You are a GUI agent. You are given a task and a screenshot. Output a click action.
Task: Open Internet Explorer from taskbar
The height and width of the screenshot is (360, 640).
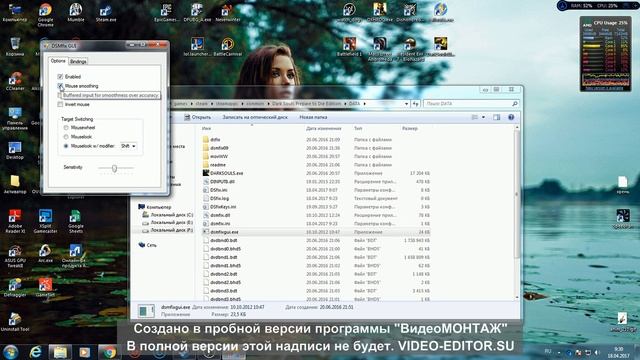[36, 352]
